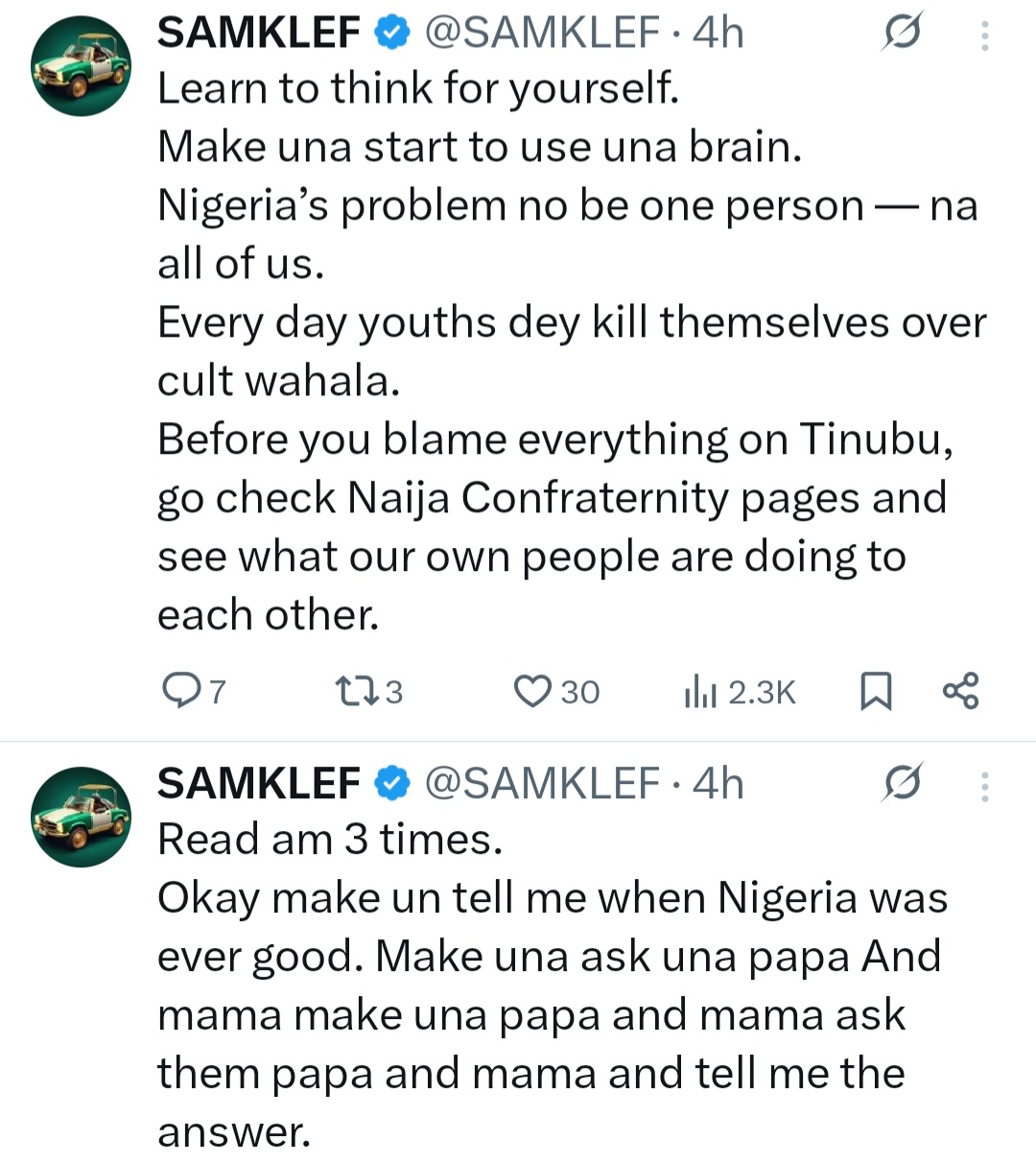
Task: Tap the Grok icon on first tweet
Action: pos(902,34)
